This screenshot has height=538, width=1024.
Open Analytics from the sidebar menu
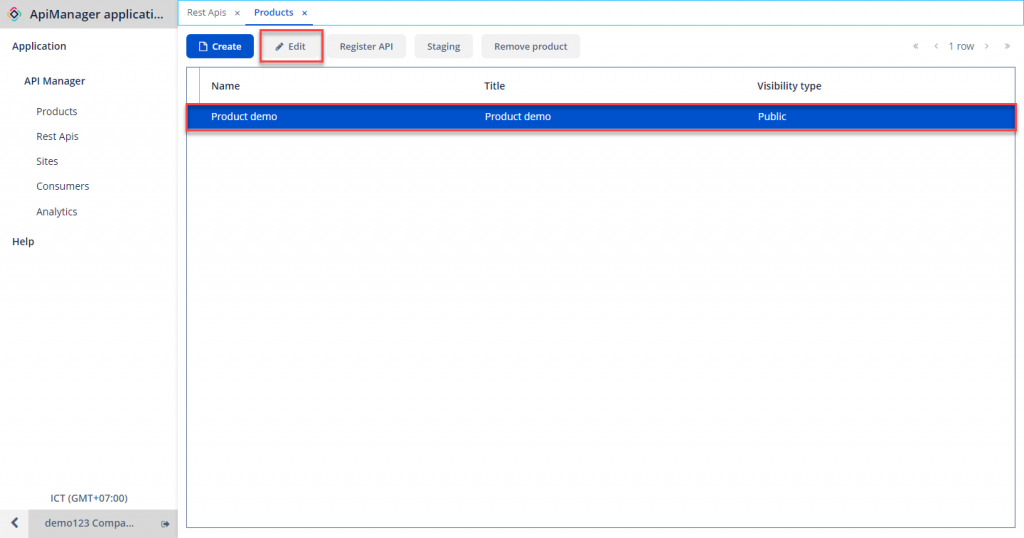(57, 211)
